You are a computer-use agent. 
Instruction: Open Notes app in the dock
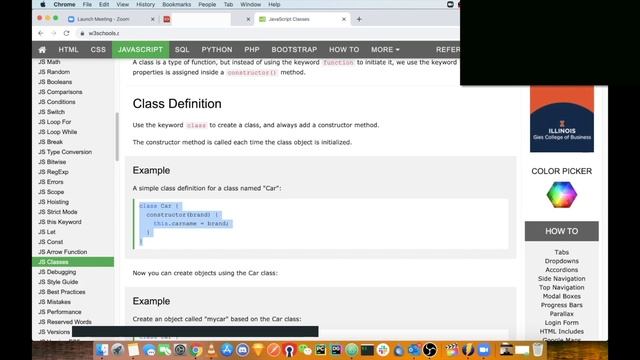[133, 350]
